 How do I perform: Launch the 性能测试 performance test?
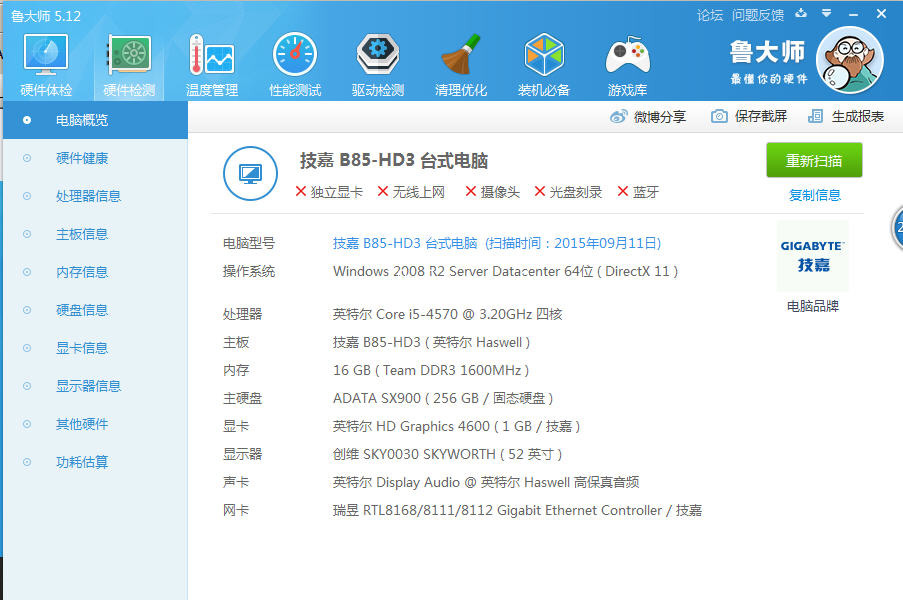tap(295, 64)
